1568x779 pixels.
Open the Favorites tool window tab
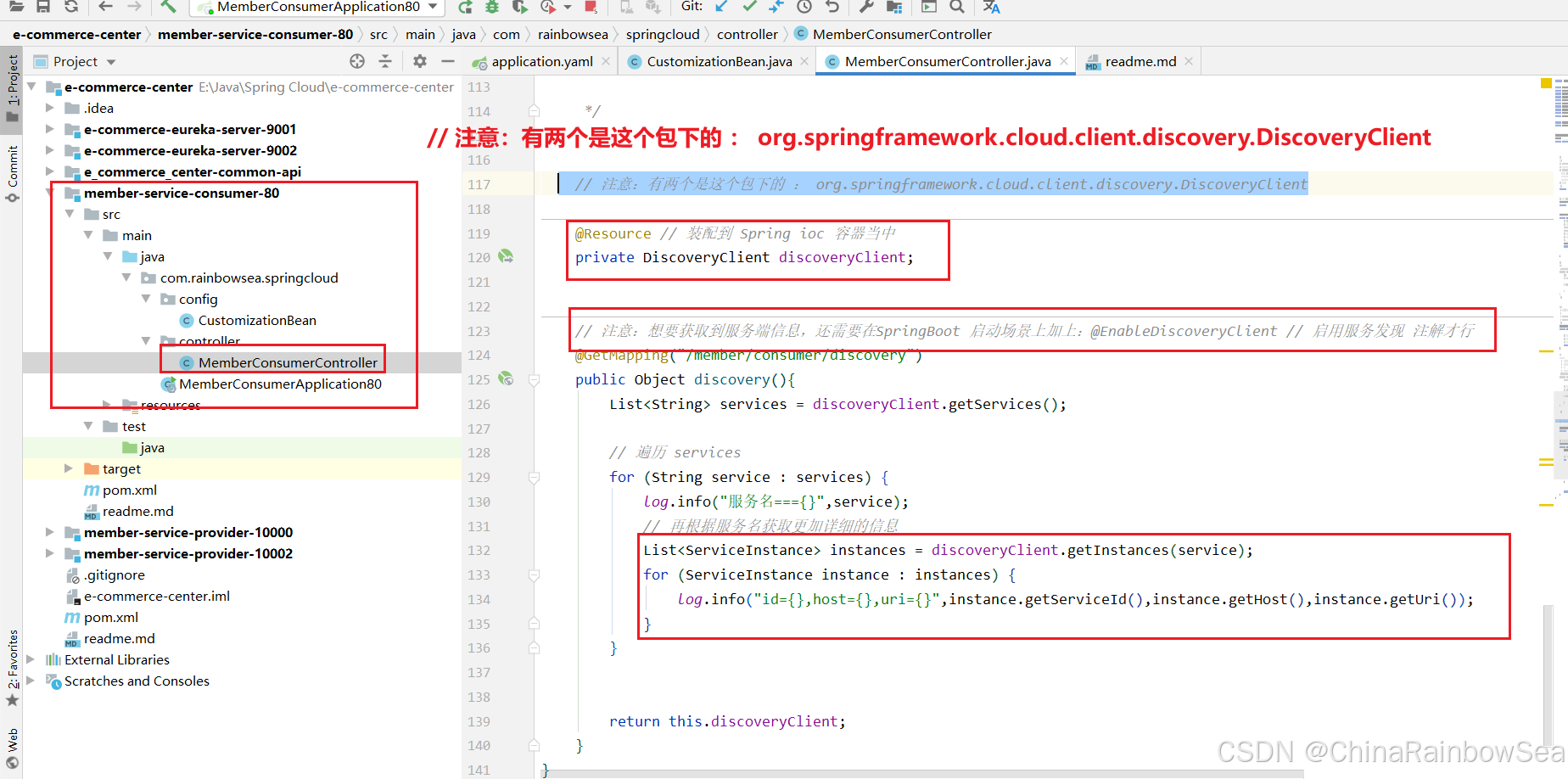coord(12,668)
